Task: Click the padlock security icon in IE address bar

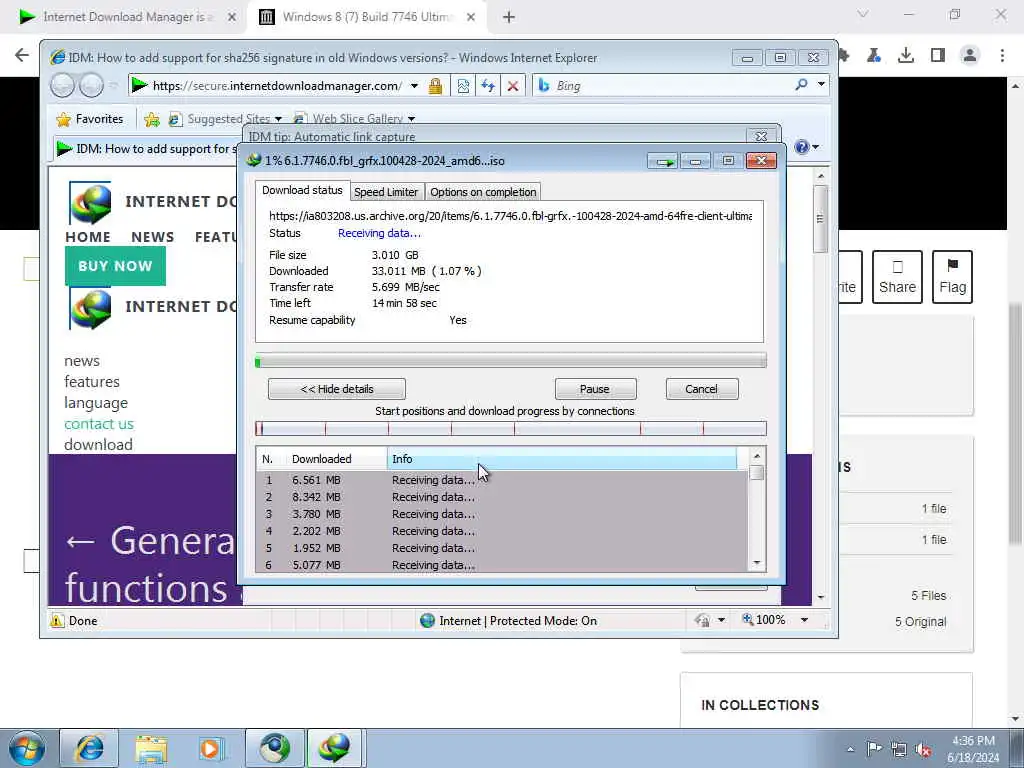Action: [435, 86]
